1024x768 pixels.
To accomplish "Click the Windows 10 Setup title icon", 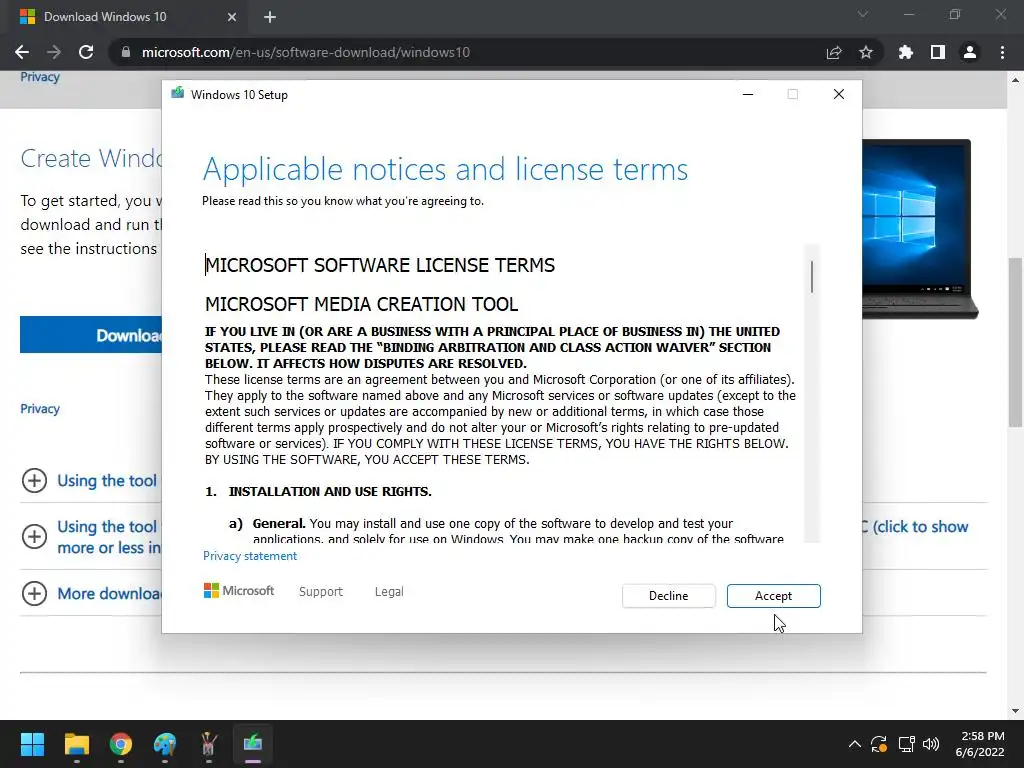I will [x=177, y=94].
